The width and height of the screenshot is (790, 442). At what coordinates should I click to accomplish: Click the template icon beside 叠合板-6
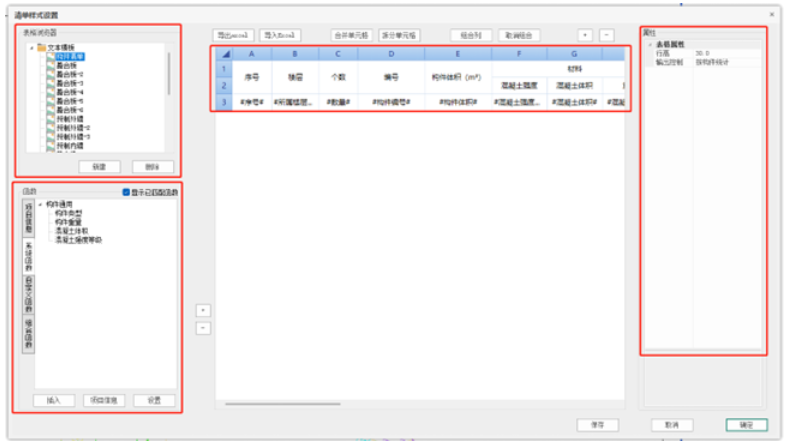tap(50, 110)
